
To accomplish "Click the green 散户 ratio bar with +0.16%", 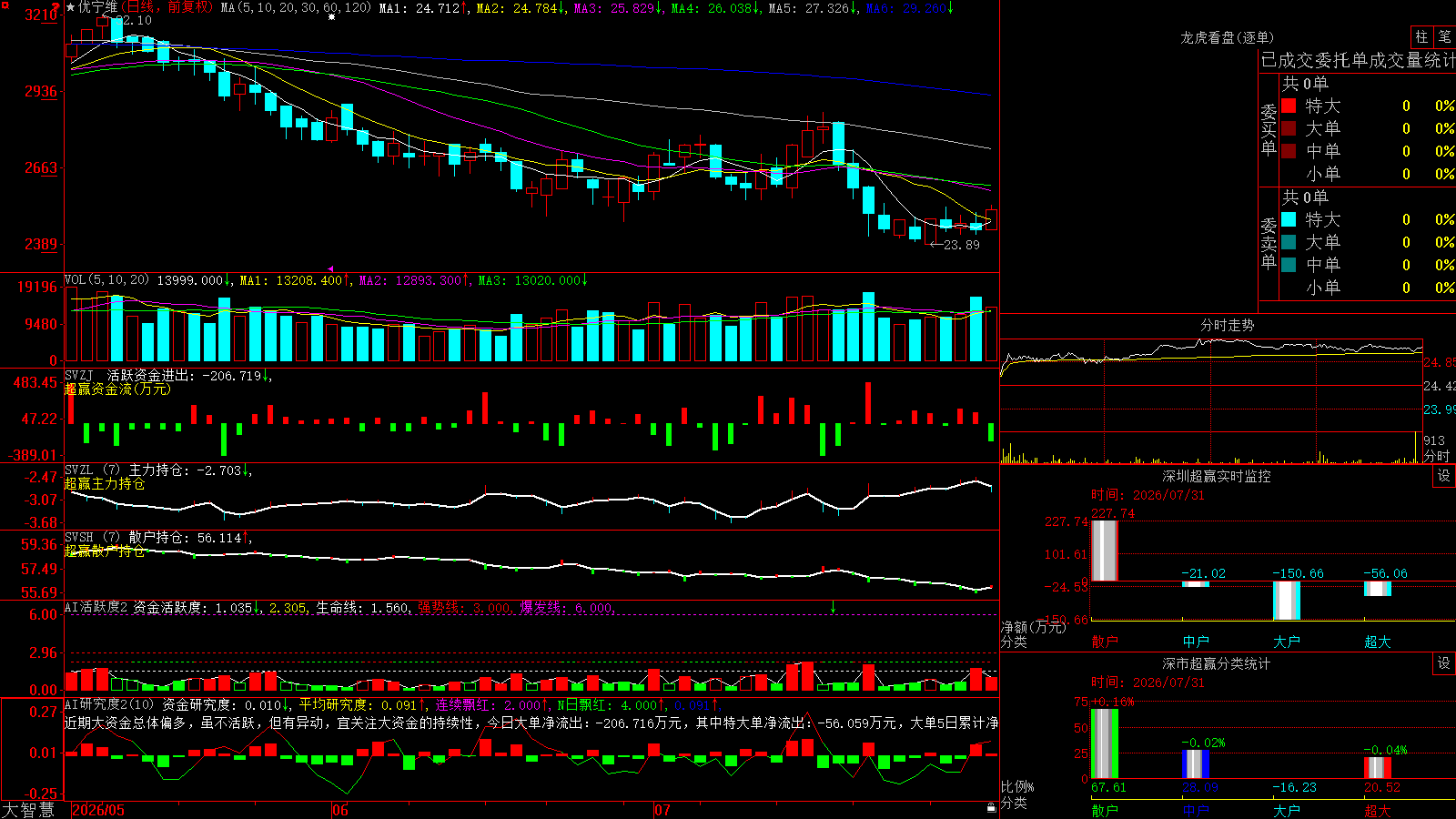I will coord(1105,743).
